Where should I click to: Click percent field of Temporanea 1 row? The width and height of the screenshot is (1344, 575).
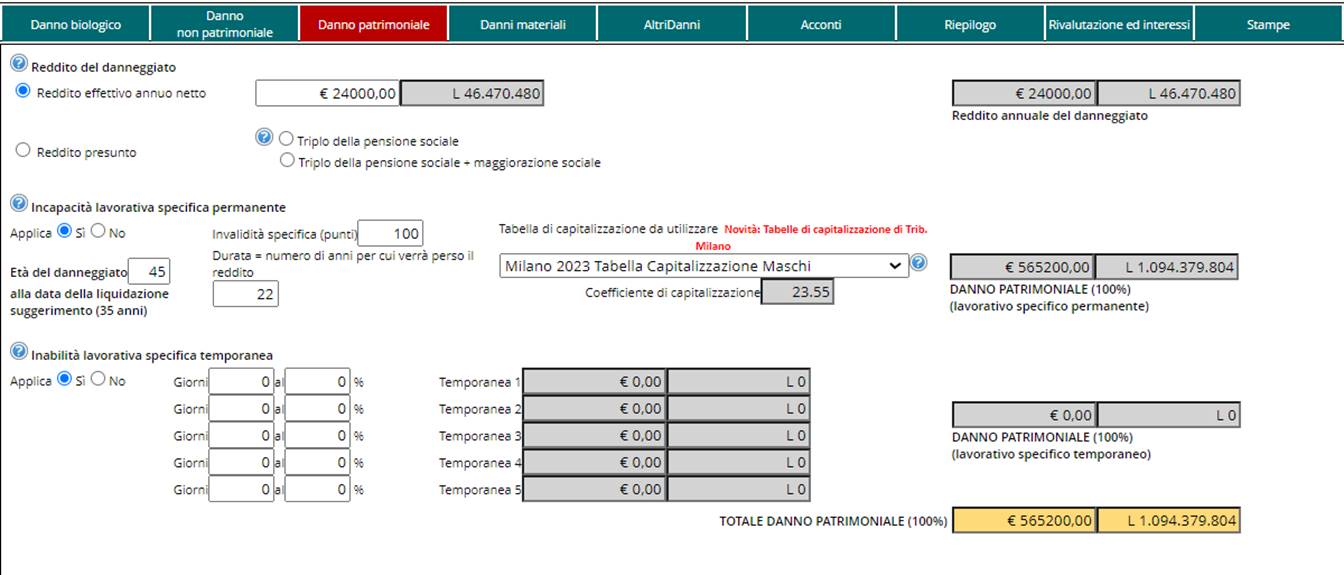point(317,381)
